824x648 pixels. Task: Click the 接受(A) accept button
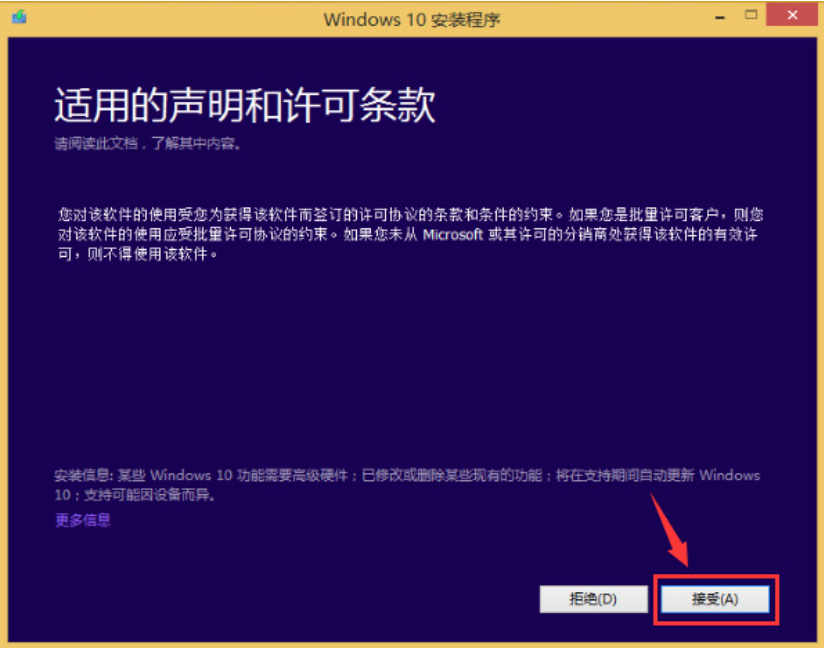tap(715, 599)
